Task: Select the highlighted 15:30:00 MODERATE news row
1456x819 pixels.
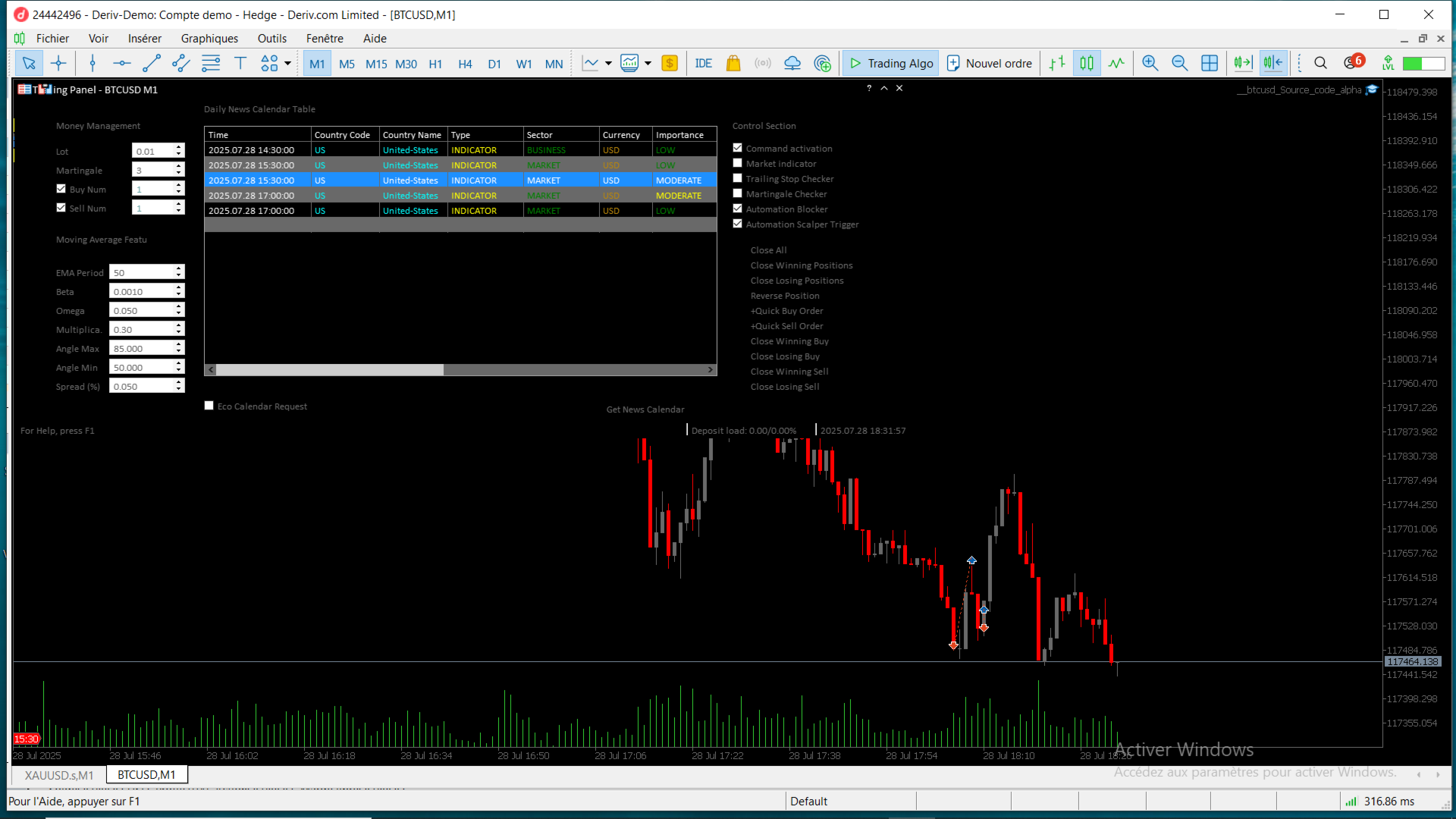Action: (x=460, y=180)
